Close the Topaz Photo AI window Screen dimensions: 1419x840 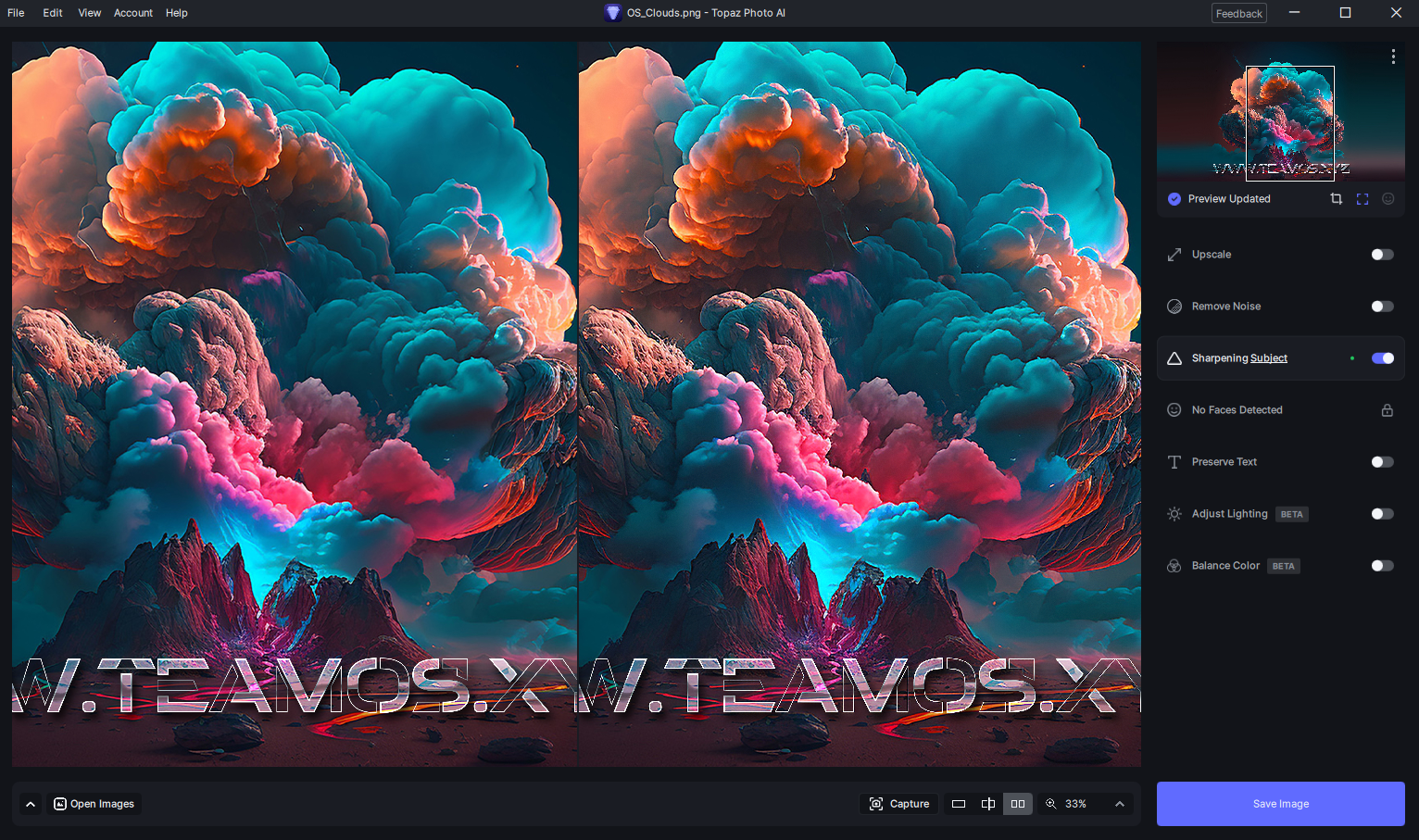point(1396,13)
